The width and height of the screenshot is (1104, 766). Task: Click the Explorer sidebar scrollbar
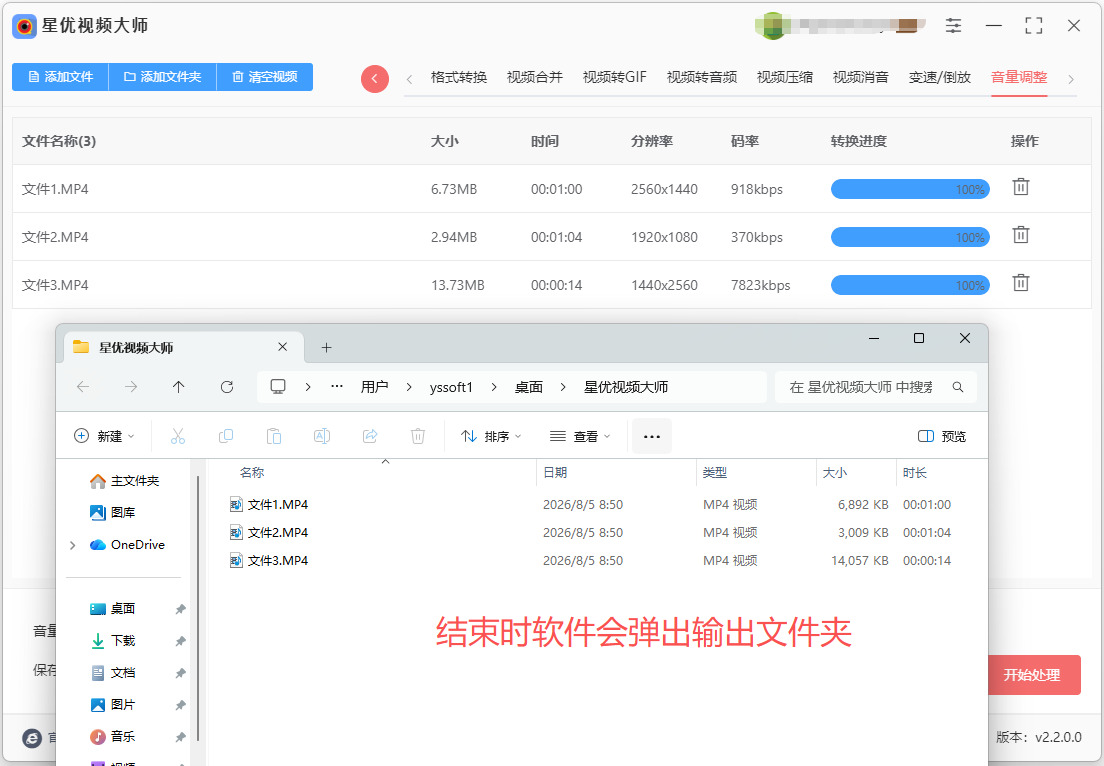(x=198, y=608)
